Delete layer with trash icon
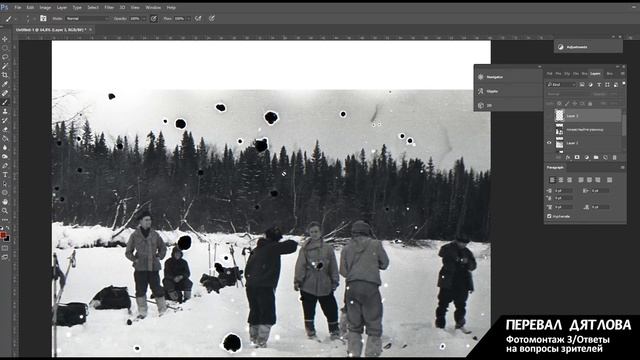Screen dimensions: 640x360 click(615, 157)
